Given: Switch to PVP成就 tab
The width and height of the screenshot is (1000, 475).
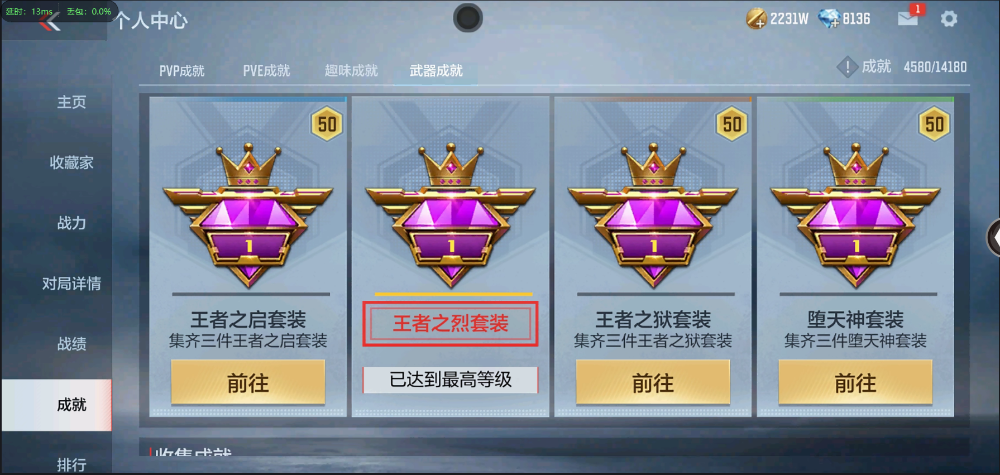Looking at the screenshot, I should (182, 71).
